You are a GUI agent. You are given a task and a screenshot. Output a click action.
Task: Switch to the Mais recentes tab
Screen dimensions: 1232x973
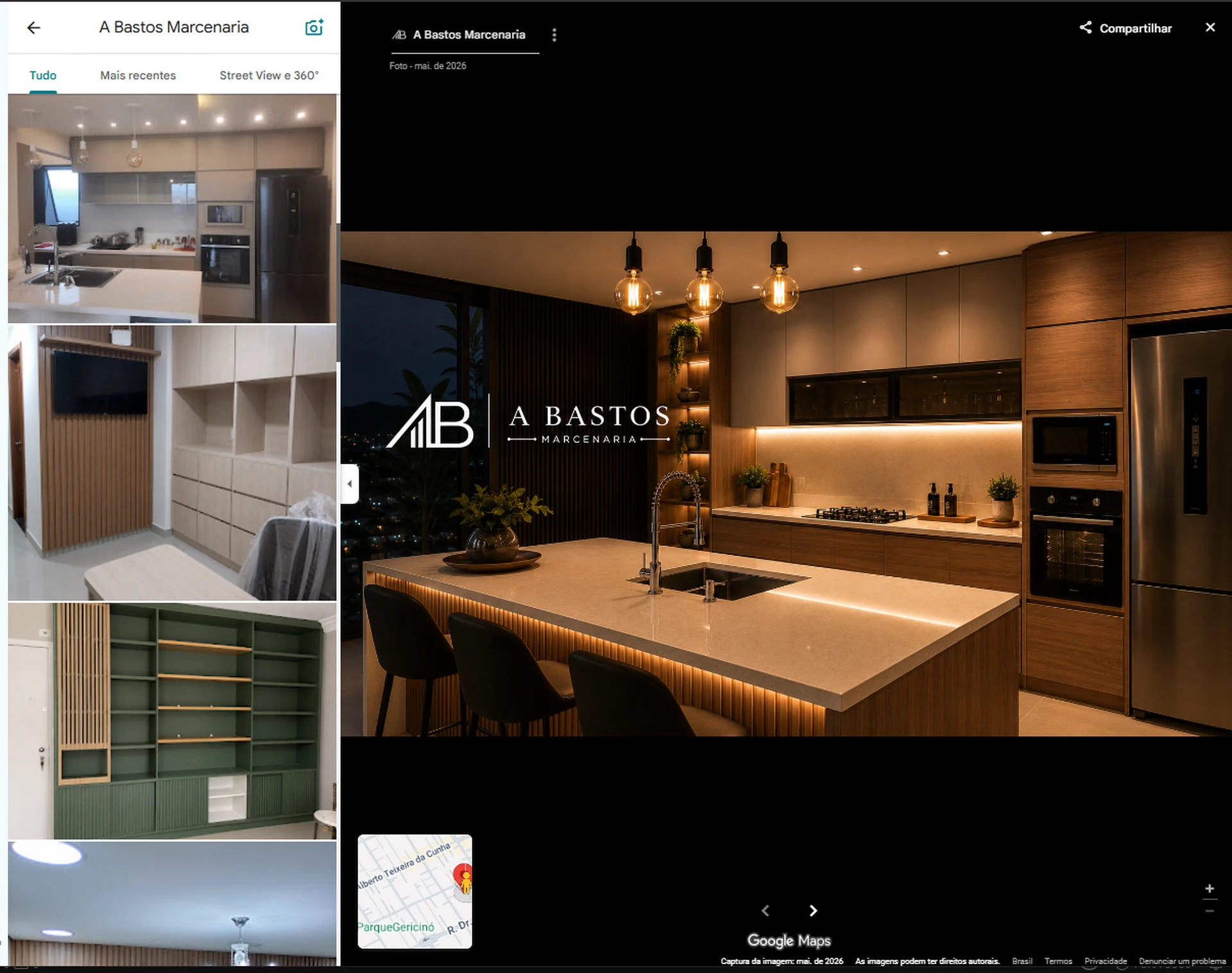click(x=138, y=75)
